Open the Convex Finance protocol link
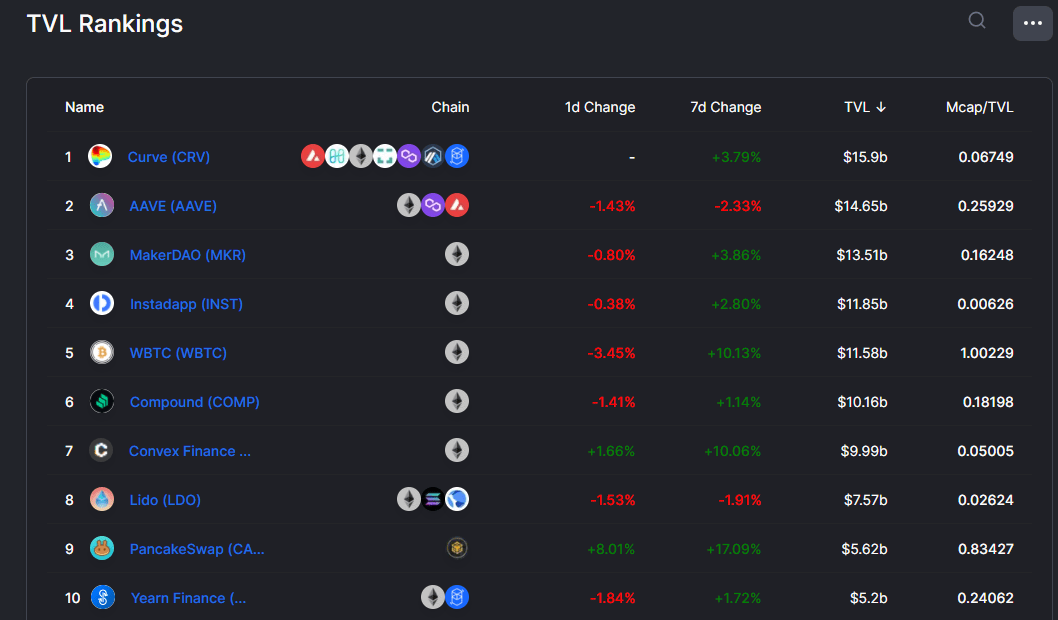Screen dimensions: 1058x620 [x=190, y=451]
